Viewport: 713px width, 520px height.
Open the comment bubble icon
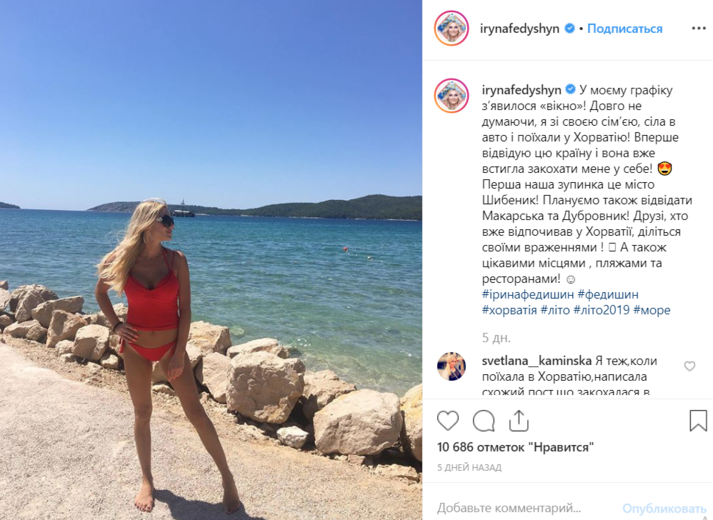[x=483, y=421]
